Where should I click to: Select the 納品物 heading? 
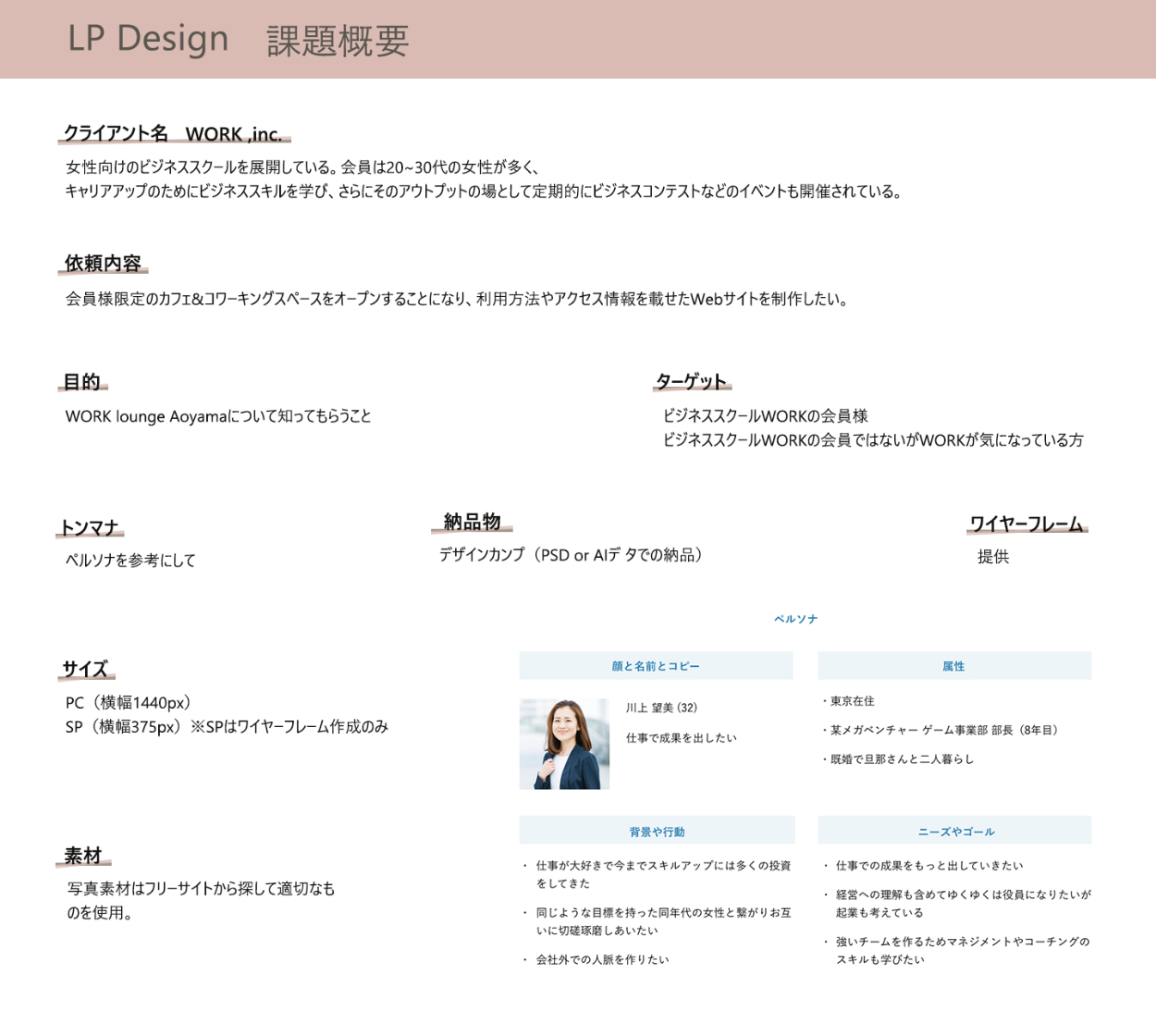pos(472,523)
